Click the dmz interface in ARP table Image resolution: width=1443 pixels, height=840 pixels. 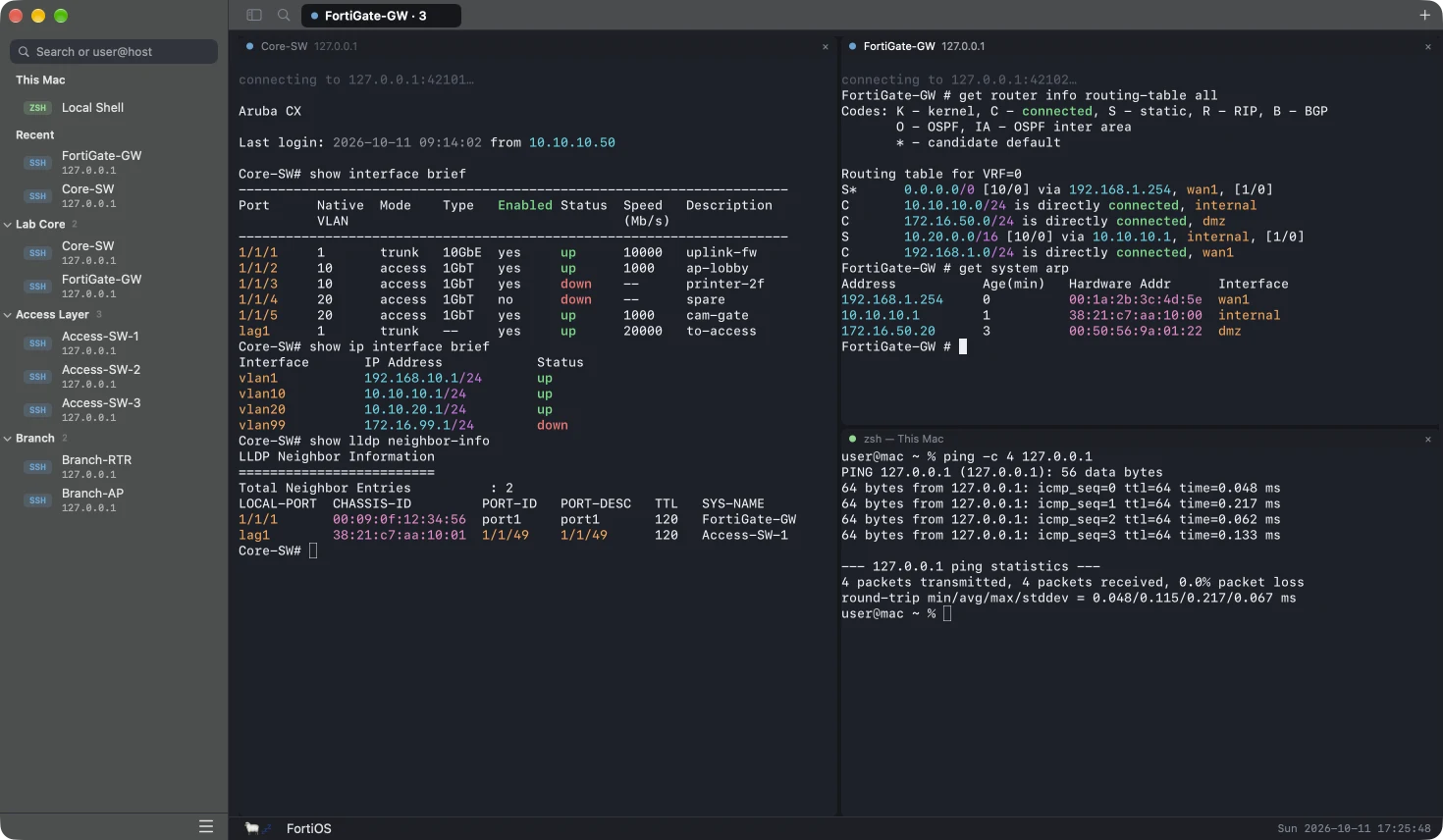[x=1230, y=331]
